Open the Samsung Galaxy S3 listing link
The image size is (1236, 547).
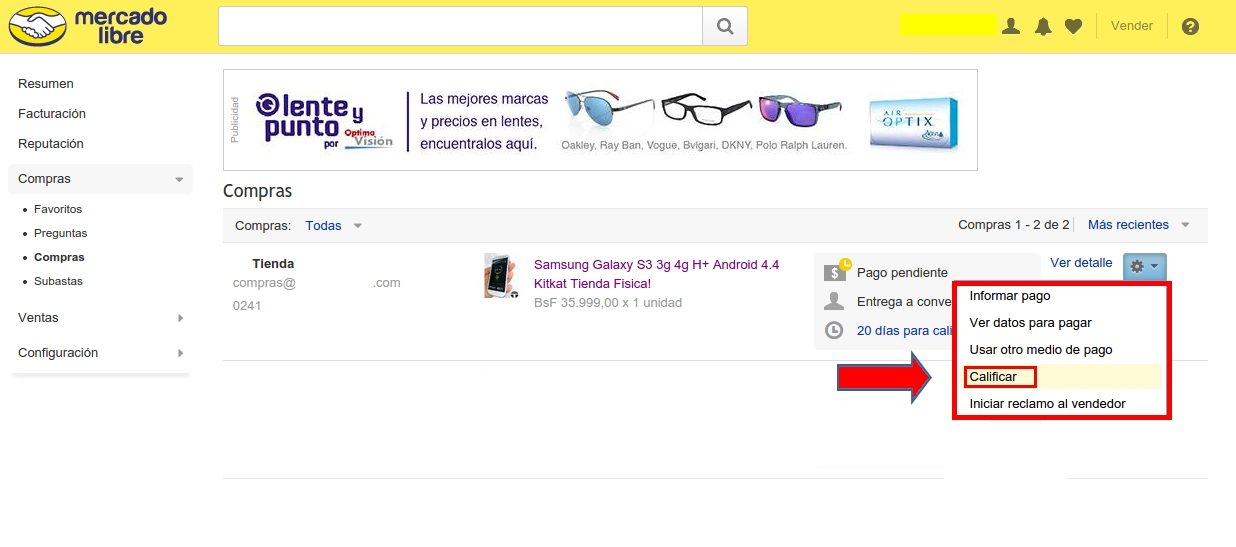tap(656, 274)
